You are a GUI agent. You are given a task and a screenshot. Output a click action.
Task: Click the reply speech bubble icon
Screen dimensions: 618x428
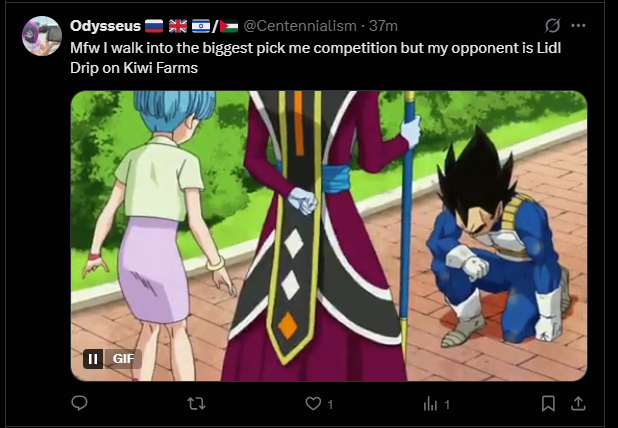tap(79, 403)
